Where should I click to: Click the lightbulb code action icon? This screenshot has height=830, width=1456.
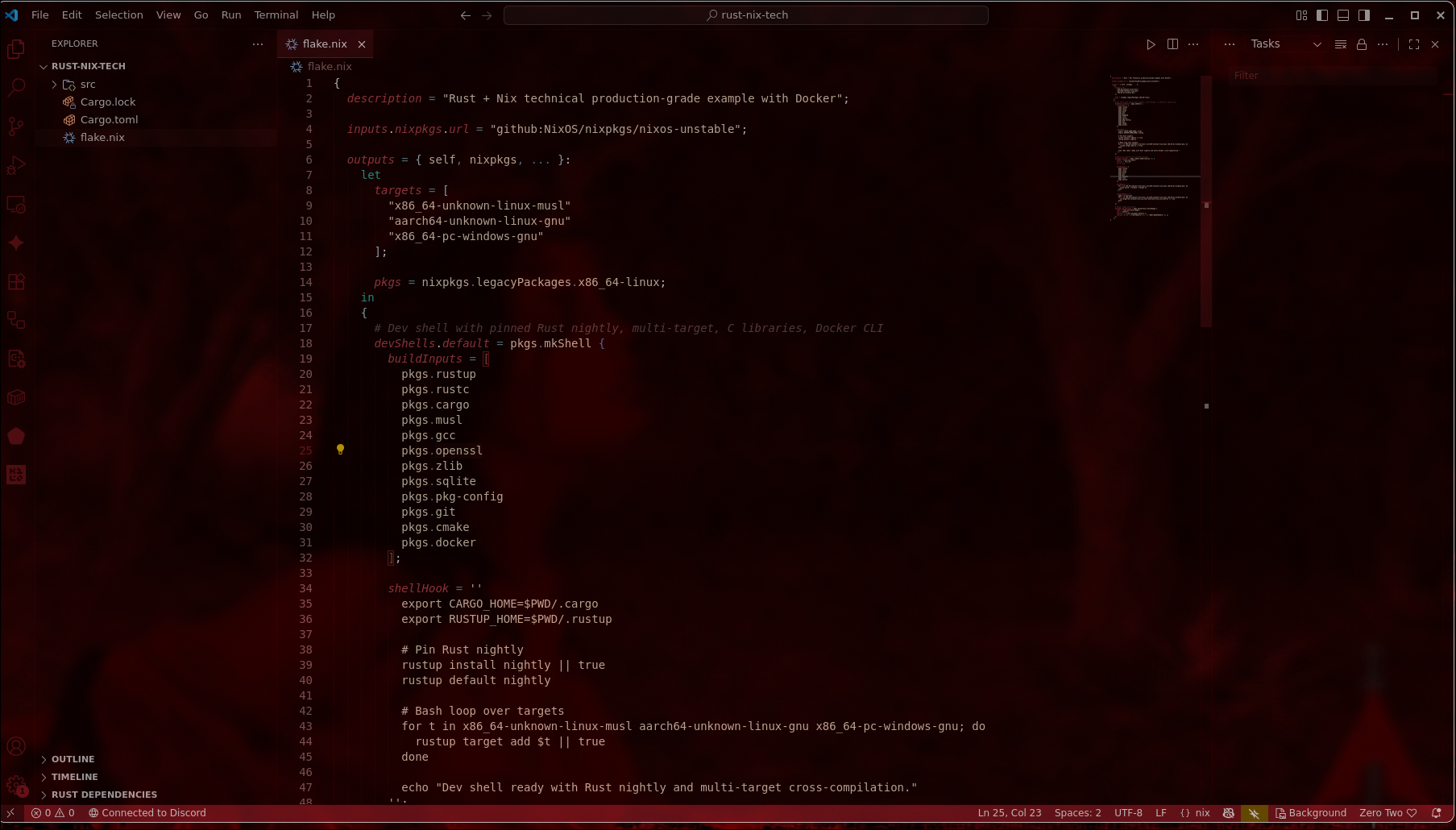click(340, 450)
